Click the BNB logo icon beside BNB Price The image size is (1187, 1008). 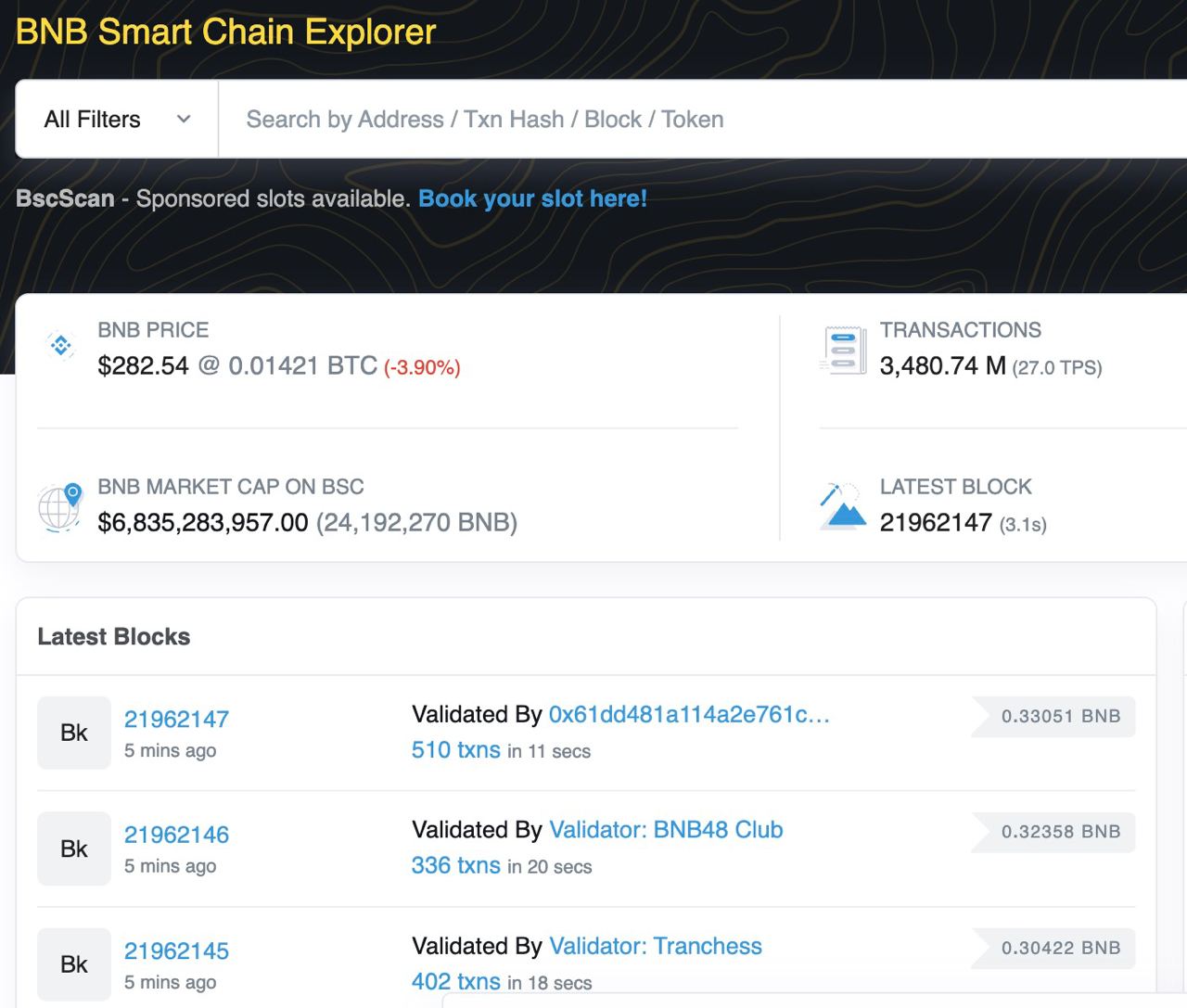pos(61,346)
